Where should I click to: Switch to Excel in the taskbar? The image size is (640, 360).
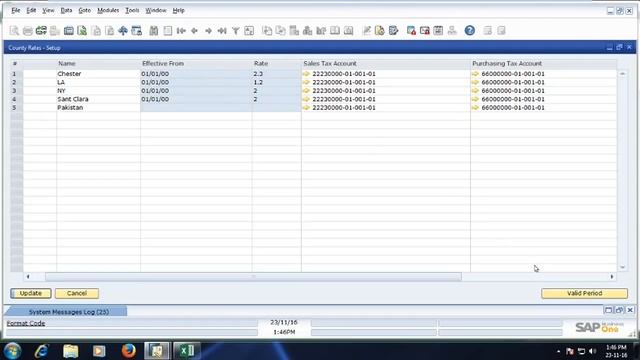pos(187,351)
